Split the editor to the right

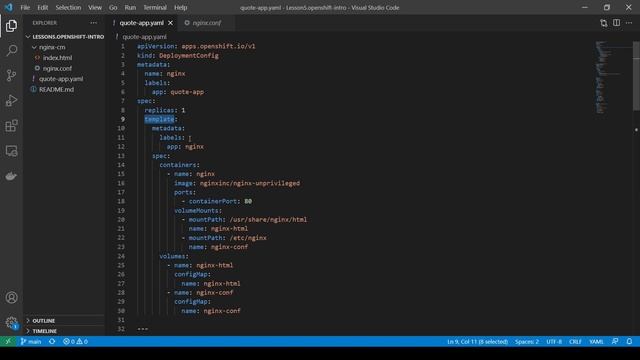pos(616,23)
